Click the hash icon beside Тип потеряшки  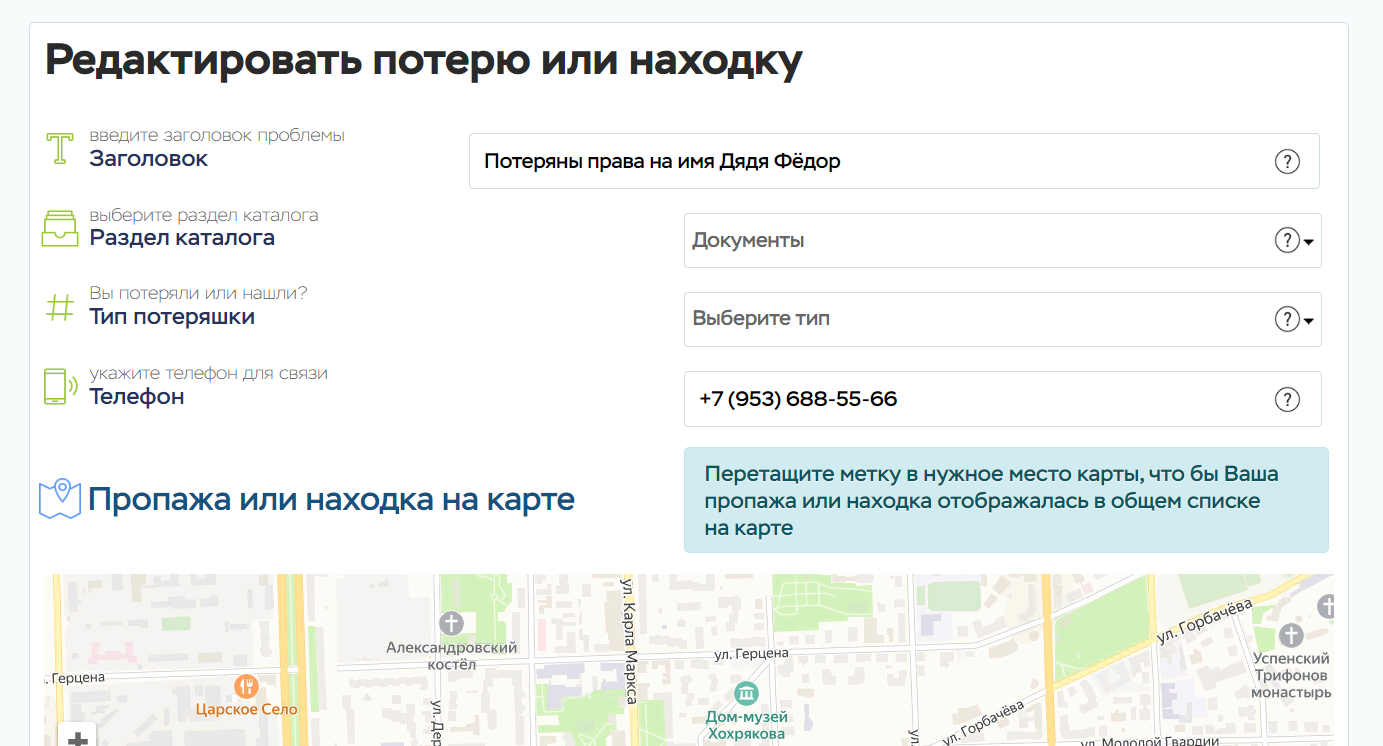[x=60, y=307]
